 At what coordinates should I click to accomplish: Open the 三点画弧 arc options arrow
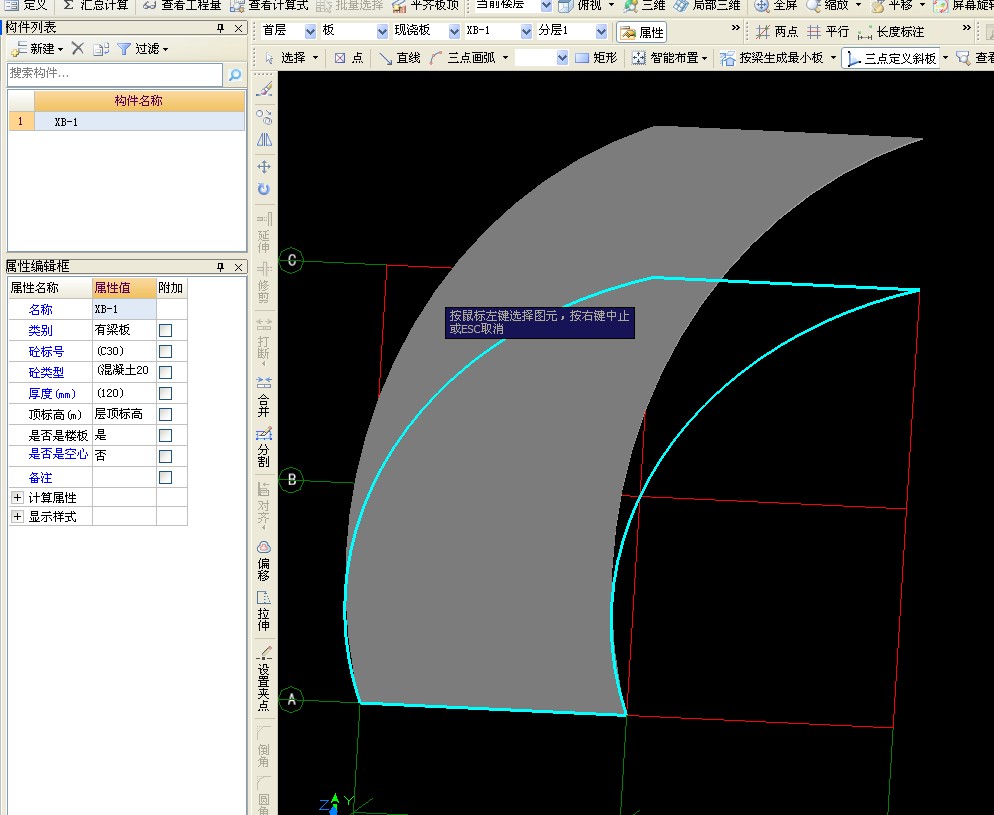[505, 58]
